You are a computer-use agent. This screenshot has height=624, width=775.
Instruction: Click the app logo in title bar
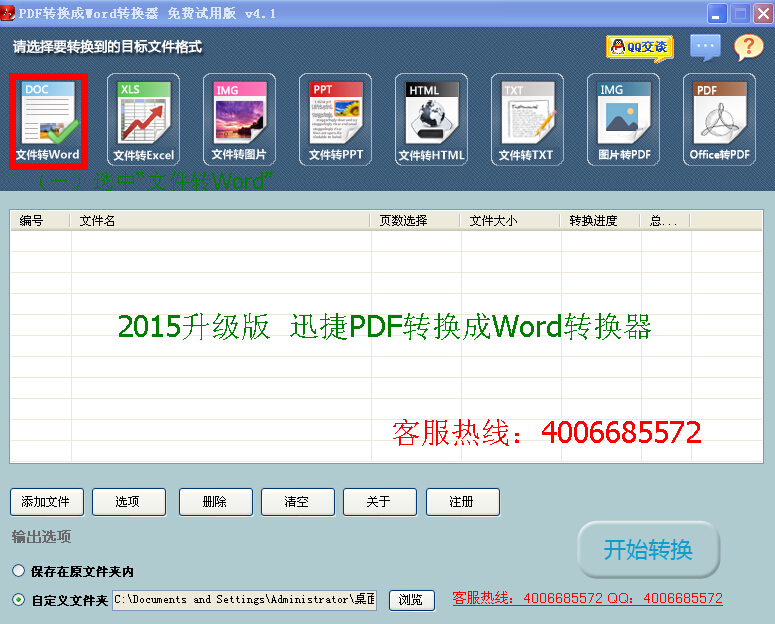(7, 13)
